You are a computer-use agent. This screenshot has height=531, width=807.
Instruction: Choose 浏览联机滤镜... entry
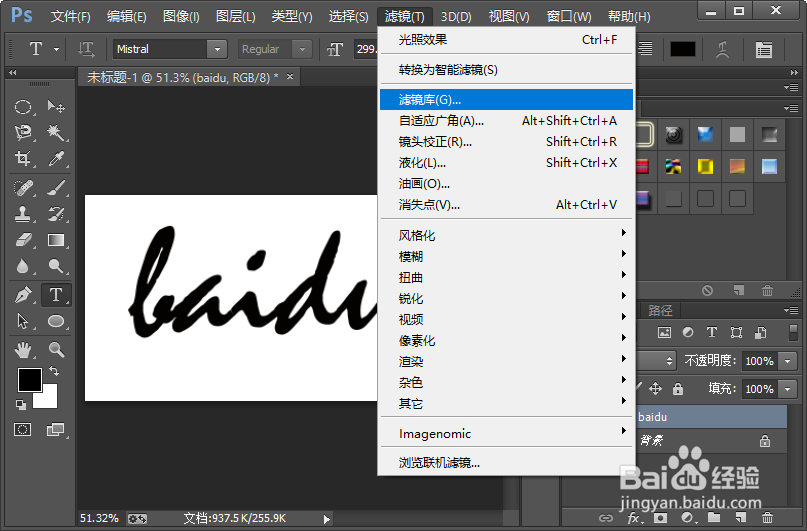tap(506, 463)
